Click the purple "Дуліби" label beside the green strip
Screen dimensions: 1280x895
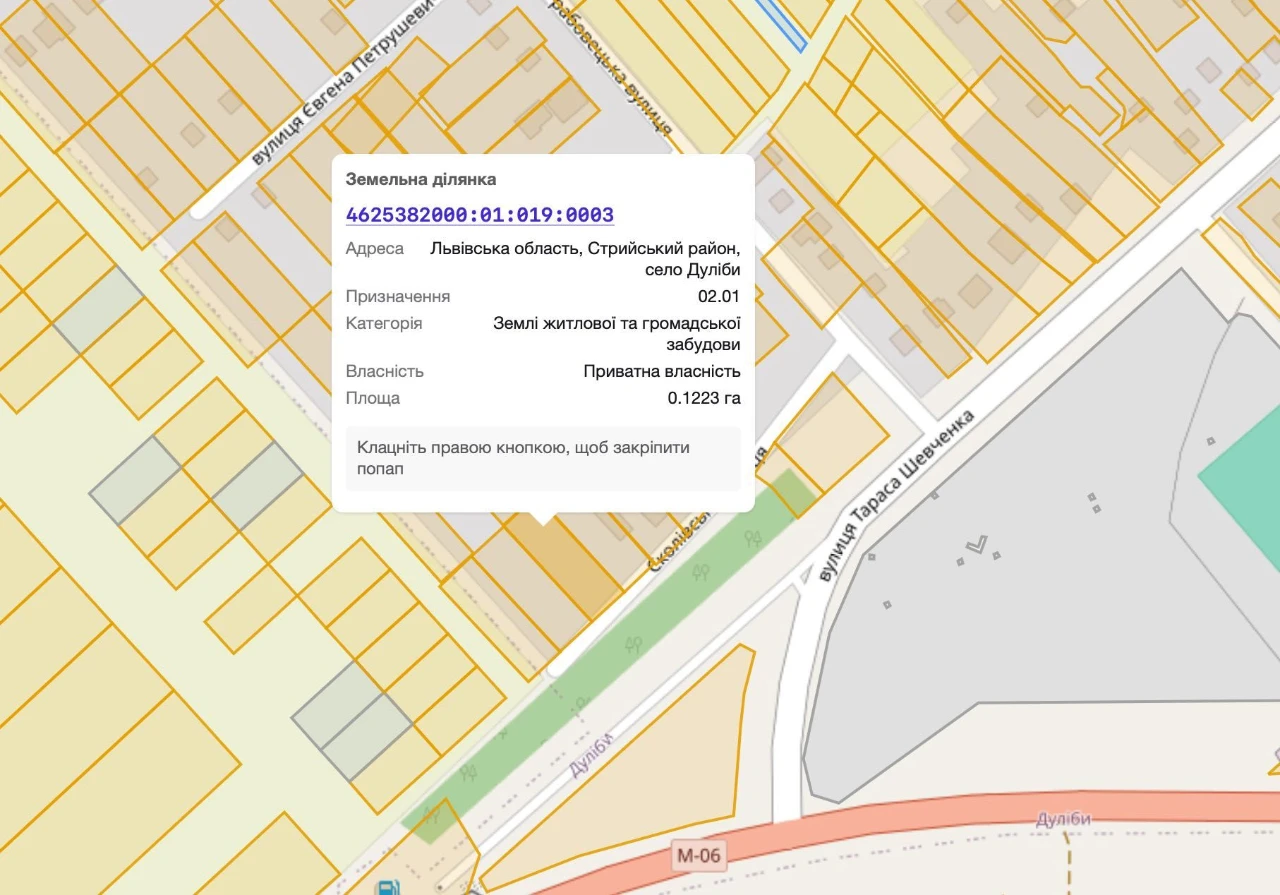pyautogui.click(x=590, y=756)
